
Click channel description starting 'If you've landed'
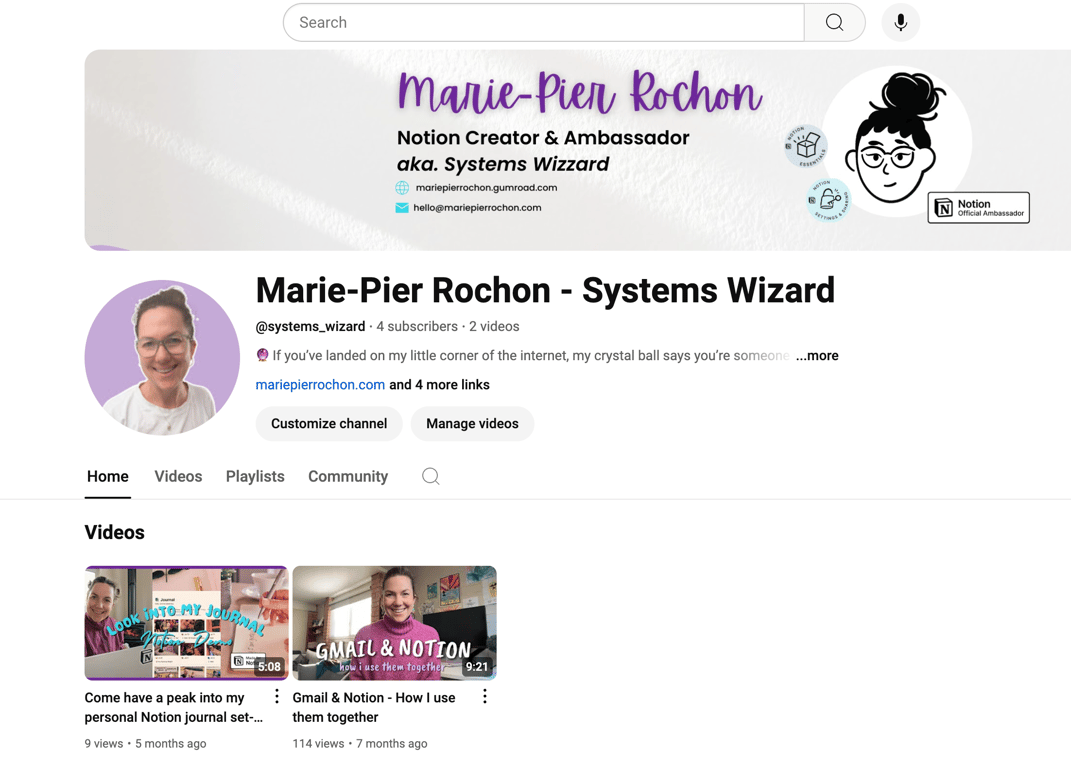point(523,355)
